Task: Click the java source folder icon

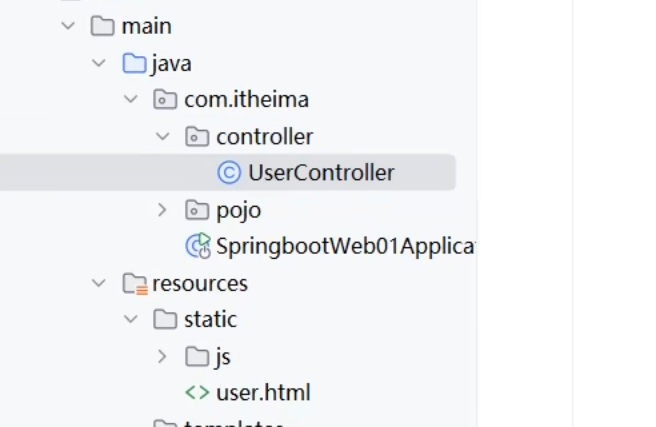Action: [133, 64]
